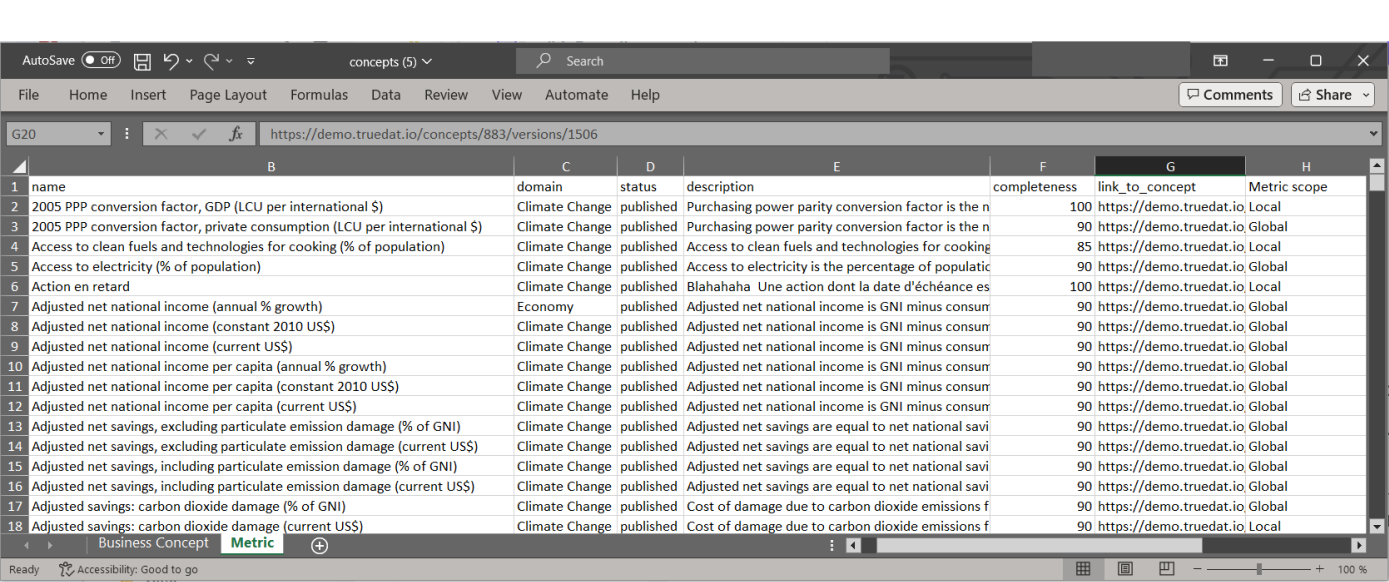The width and height of the screenshot is (1389, 582).
Task: Check Accessibility: Good to go status
Action: coord(128,569)
